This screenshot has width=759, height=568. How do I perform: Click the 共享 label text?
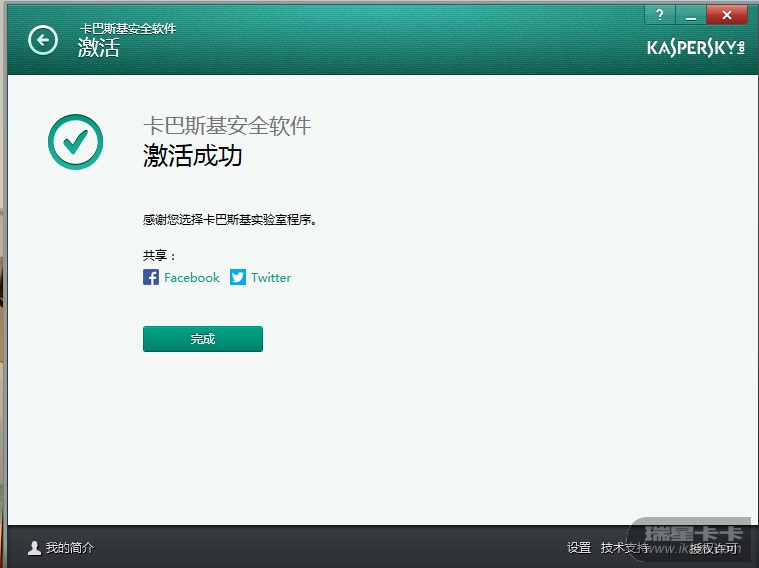coord(159,255)
